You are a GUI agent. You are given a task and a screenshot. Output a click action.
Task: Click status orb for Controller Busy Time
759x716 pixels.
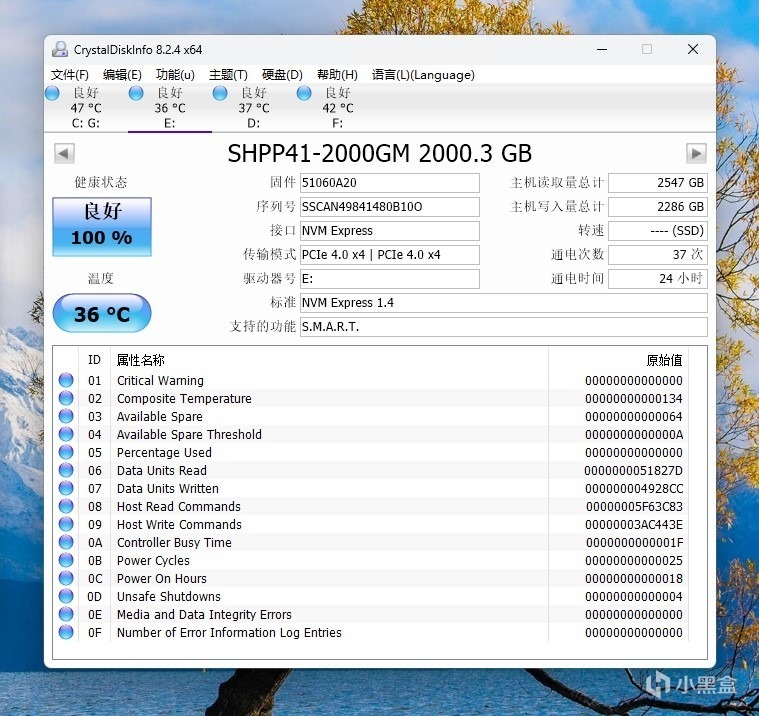pyautogui.click(x=66, y=542)
